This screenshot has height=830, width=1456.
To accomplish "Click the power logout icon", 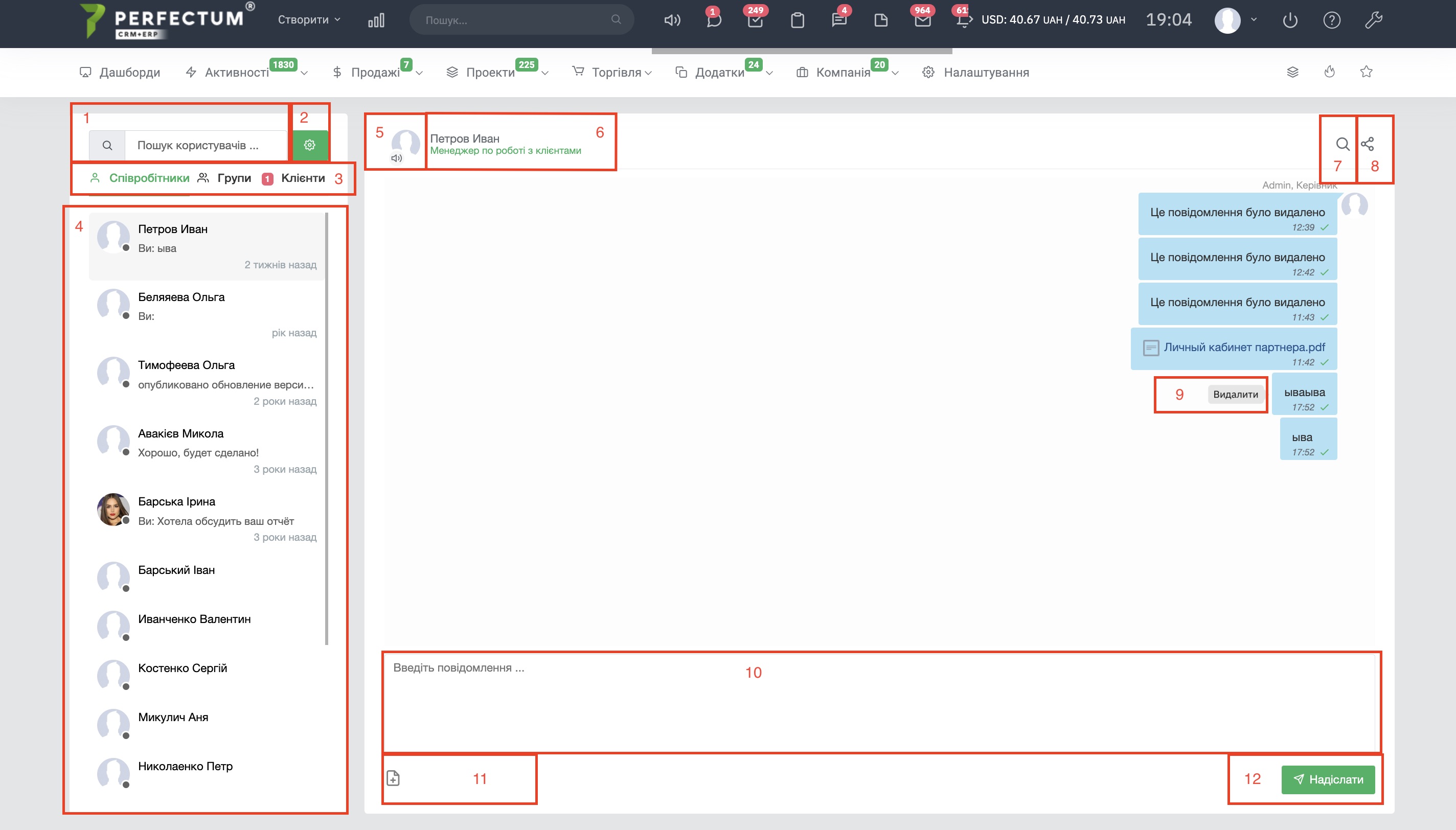I will click(x=1290, y=20).
